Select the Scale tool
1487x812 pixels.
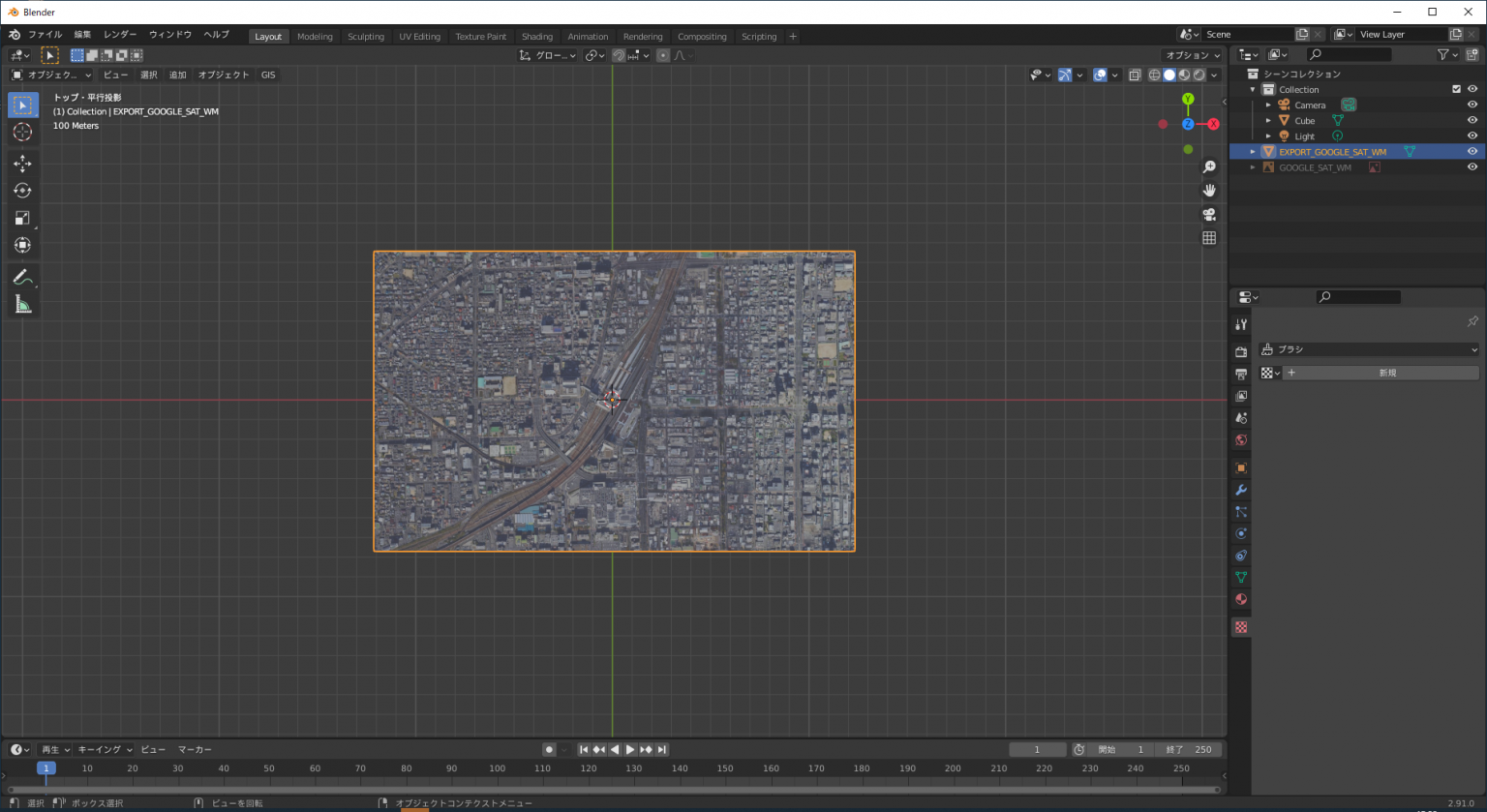coord(22,218)
